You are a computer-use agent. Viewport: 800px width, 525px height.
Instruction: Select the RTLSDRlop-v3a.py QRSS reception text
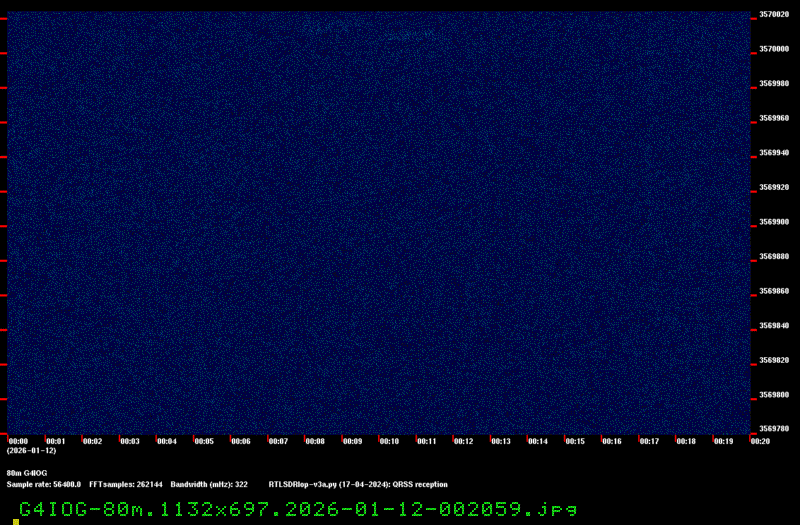pos(358,485)
